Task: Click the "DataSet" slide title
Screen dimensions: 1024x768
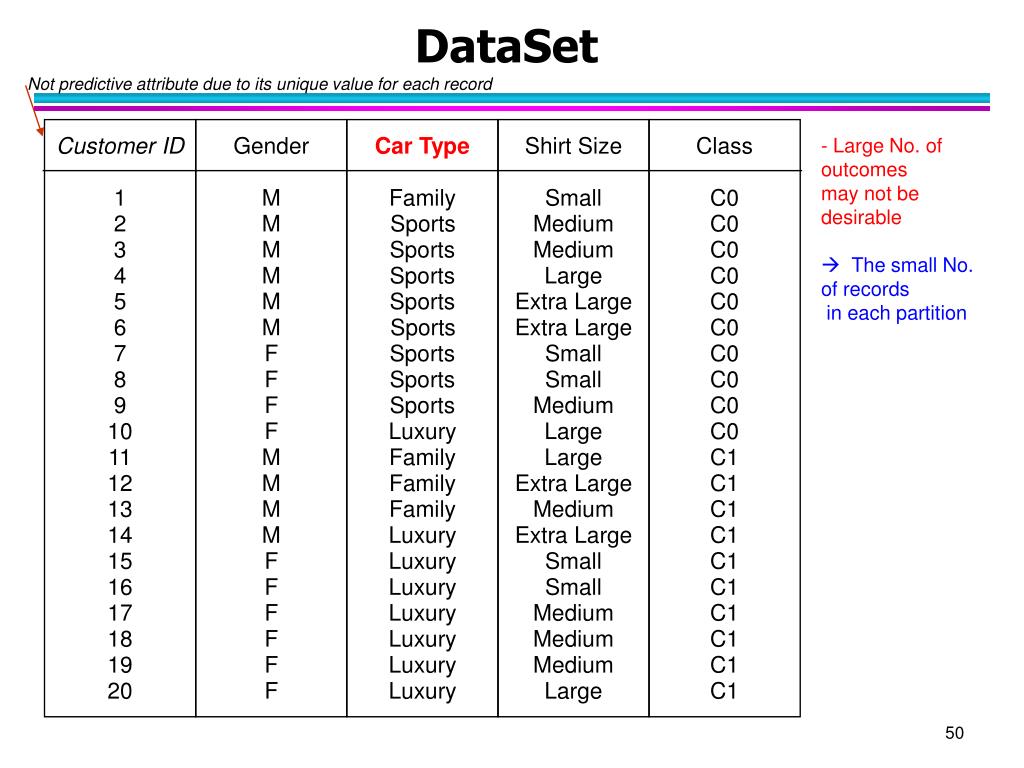Action: pos(507,46)
